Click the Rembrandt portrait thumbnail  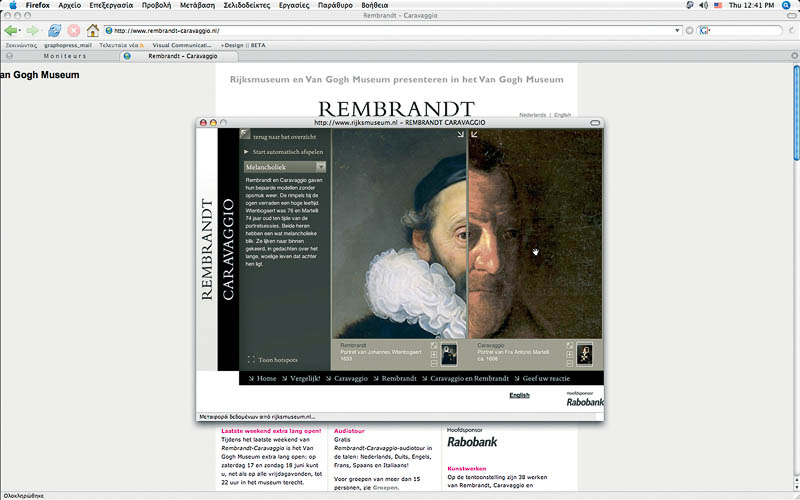pyautogui.click(x=449, y=355)
